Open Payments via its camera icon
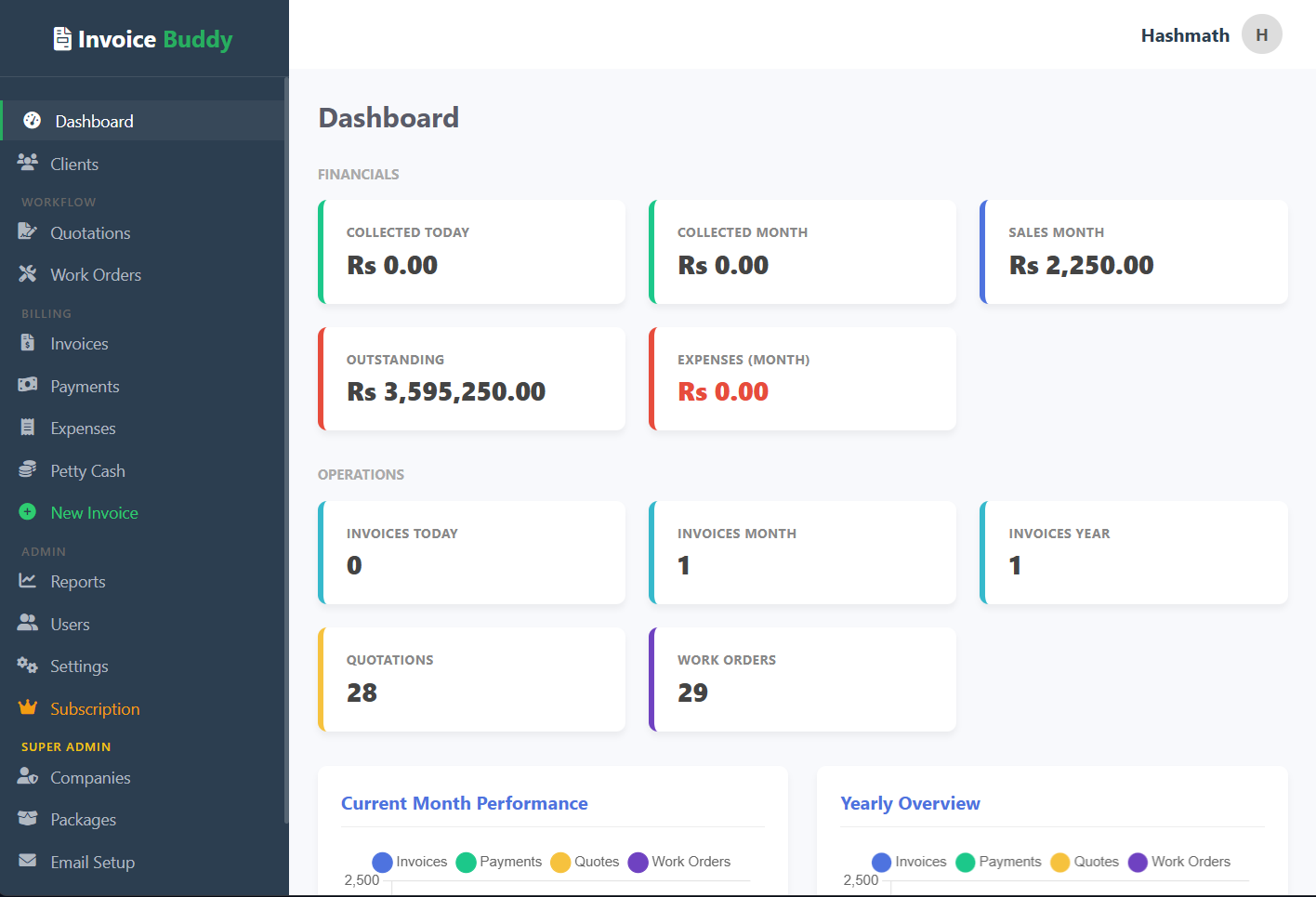The width and height of the screenshot is (1316, 897). tap(29, 385)
